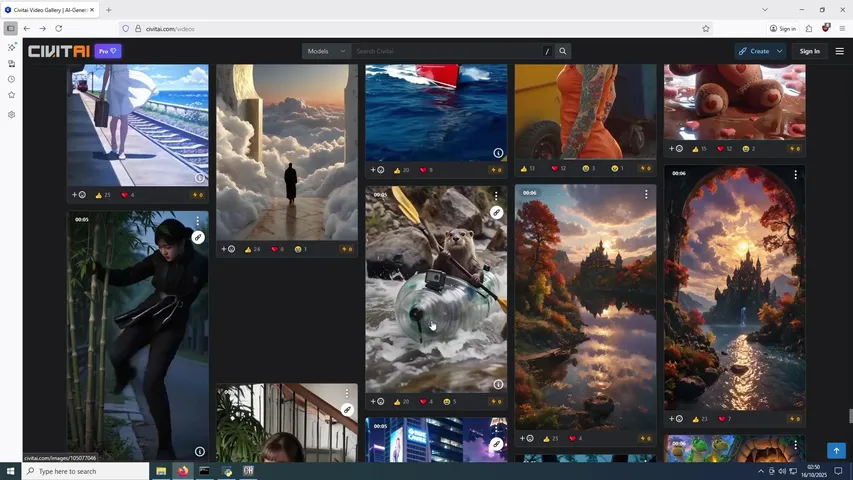Open the Firefox application menu
Screen dimensions: 853x480
click(842, 28)
